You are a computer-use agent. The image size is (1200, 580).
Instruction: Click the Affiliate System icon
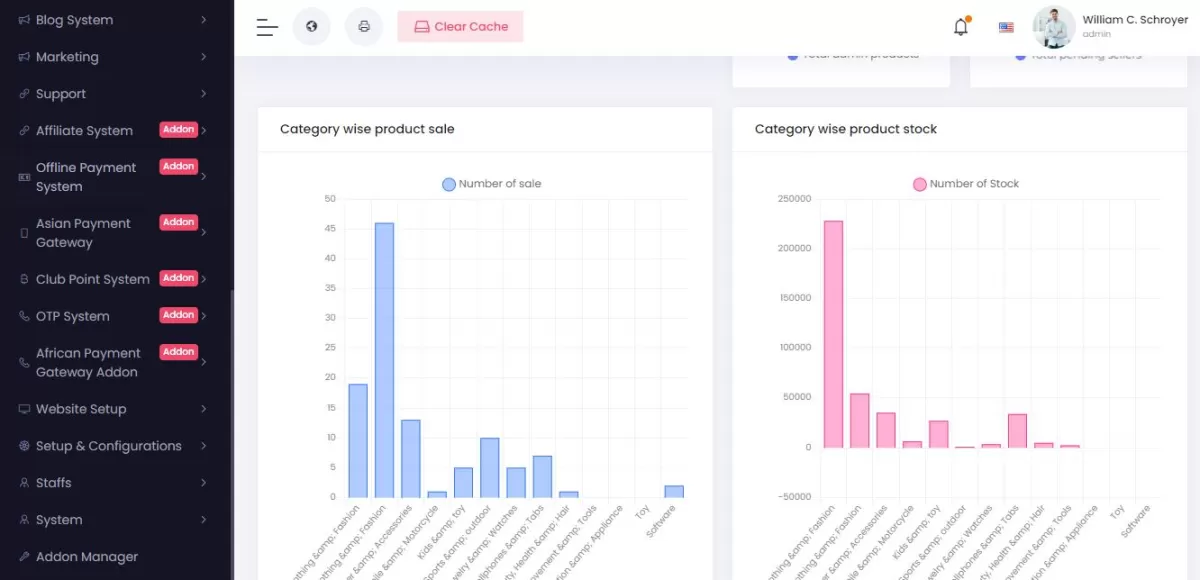(x=24, y=131)
